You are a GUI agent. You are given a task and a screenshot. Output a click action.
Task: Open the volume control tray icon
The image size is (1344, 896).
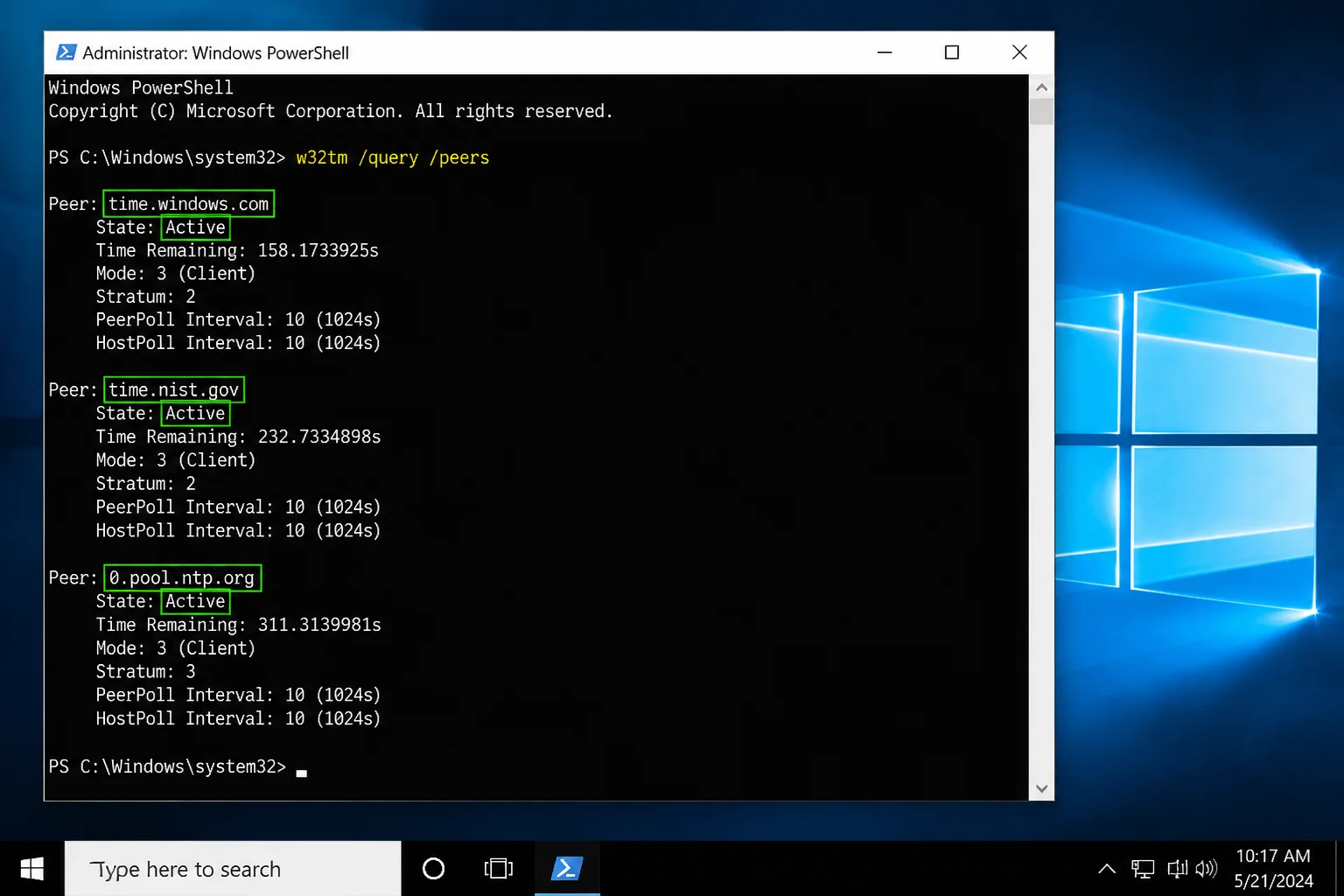1206,869
